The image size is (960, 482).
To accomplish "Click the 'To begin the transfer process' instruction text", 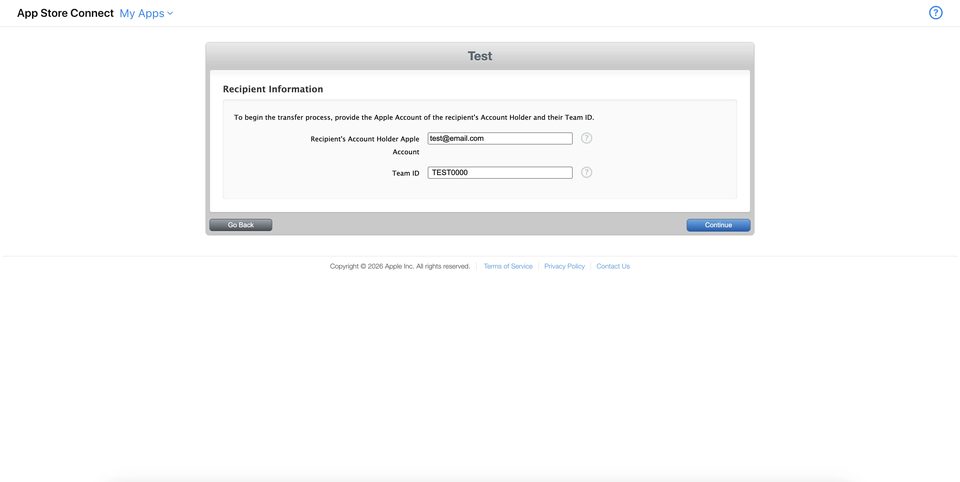I will pyautogui.click(x=414, y=118).
